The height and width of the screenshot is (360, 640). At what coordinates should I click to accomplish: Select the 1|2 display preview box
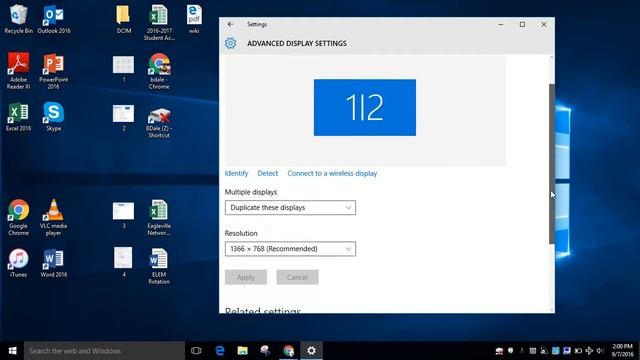365,107
